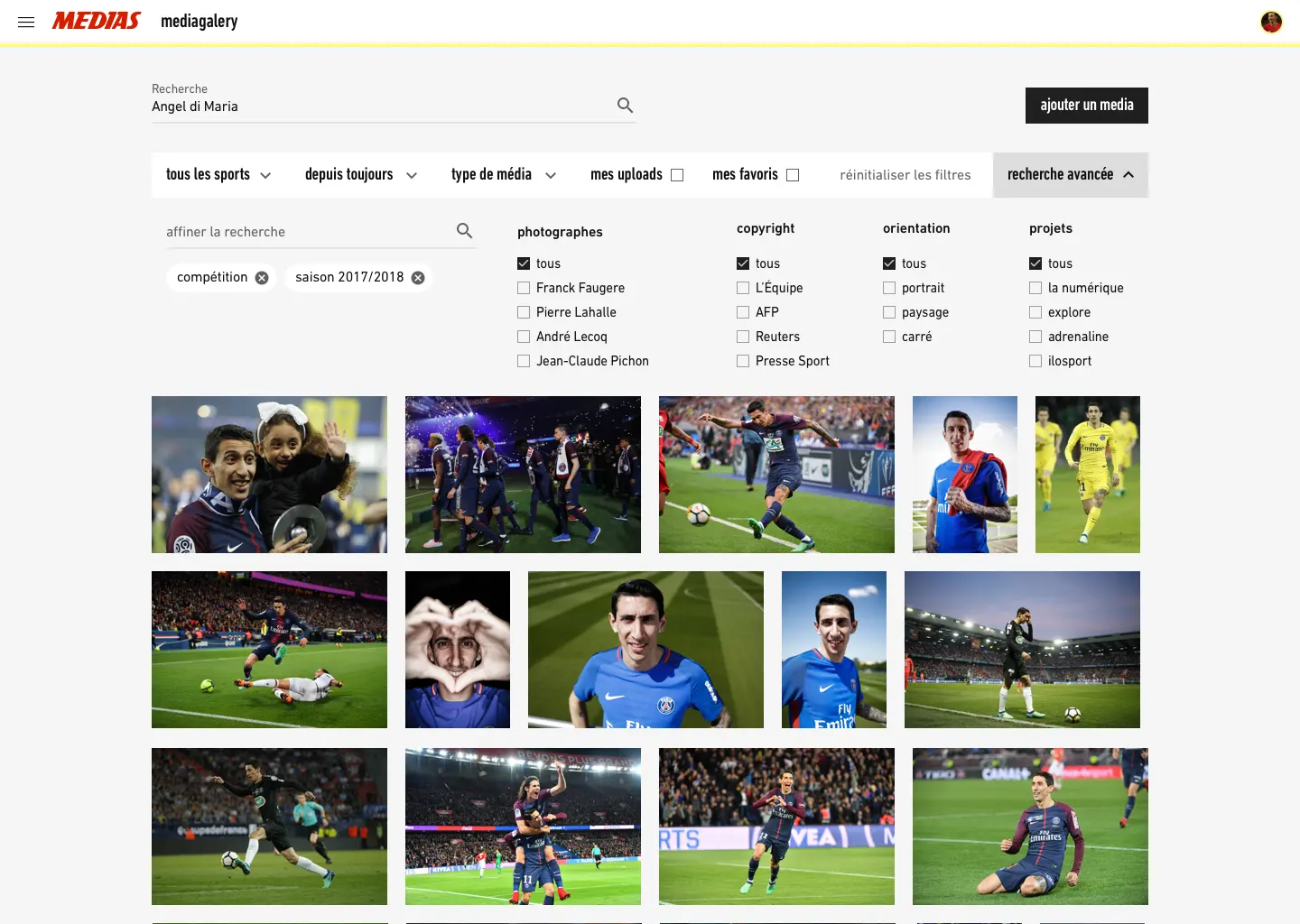1300x924 pixels.
Task: Open photo of player in black kit dribbling
Action: pyautogui.click(x=269, y=827)
